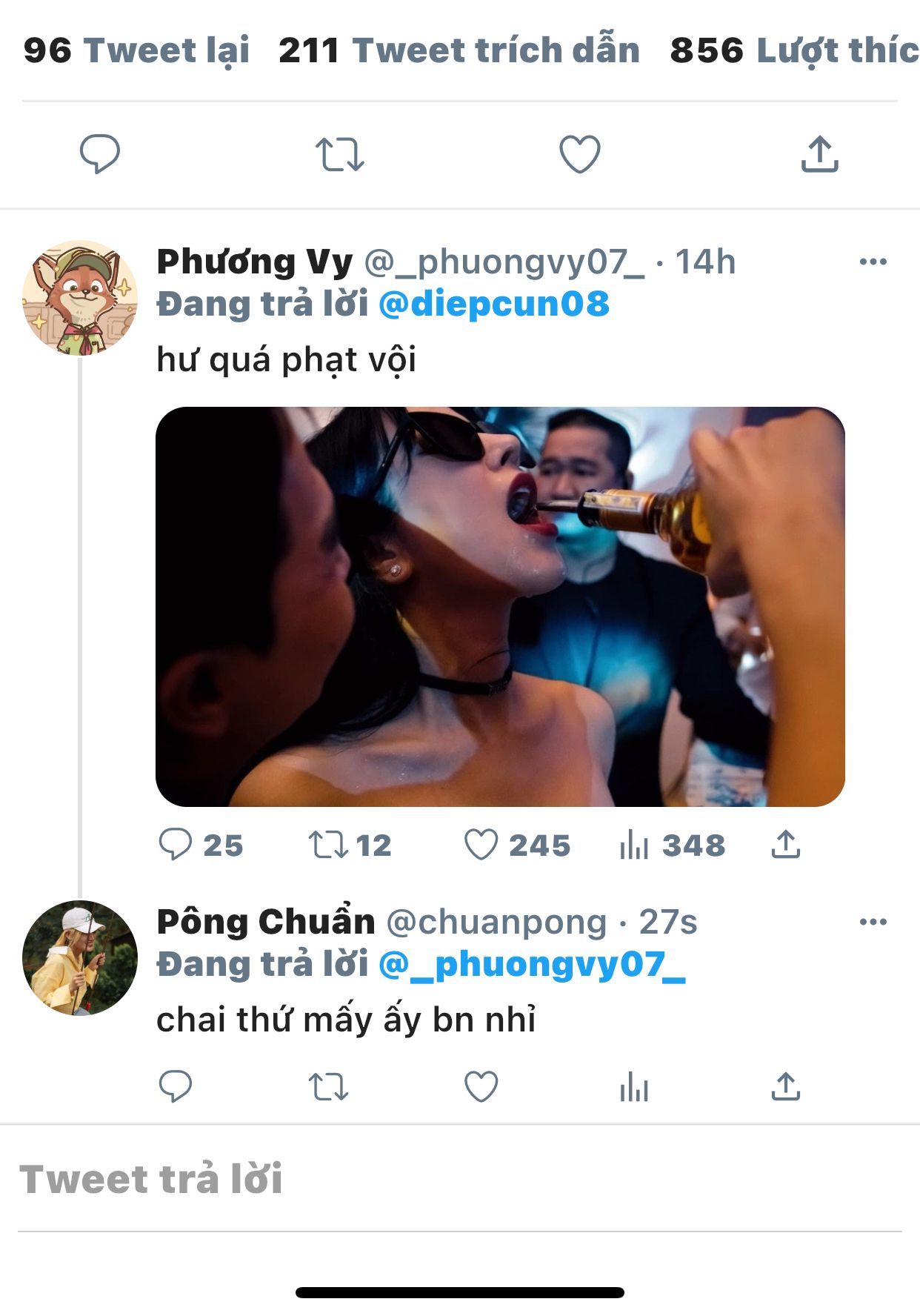Like Phương Vy's tweet with 245 likes

(x=517, y=845)
